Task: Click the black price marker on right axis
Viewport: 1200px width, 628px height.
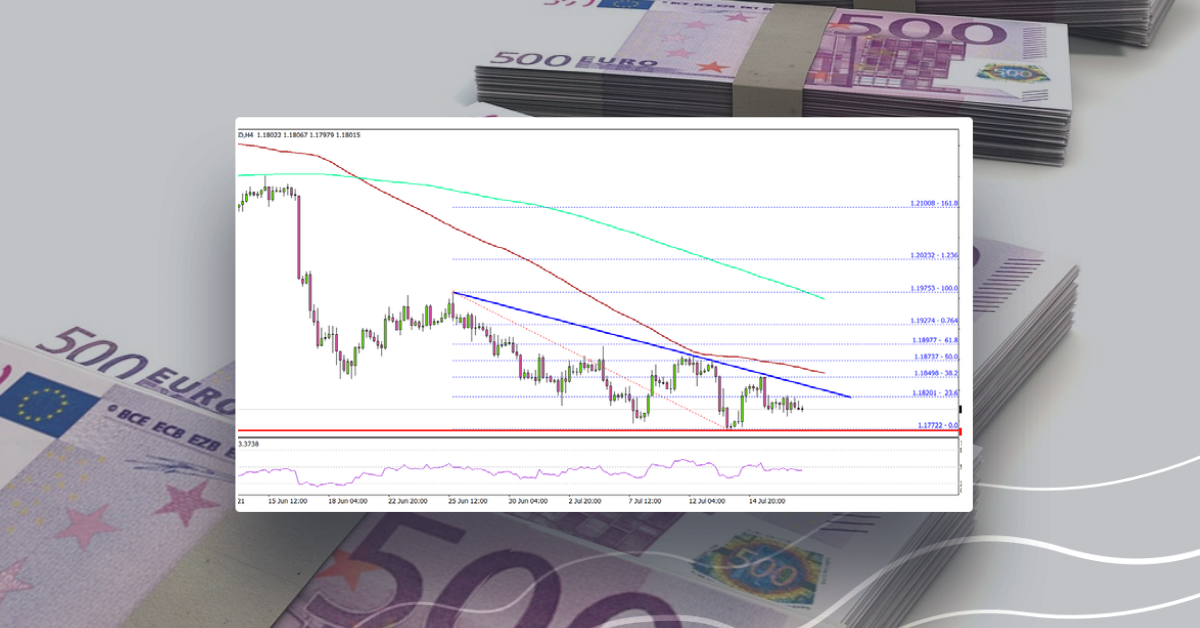Action: tap(959, 410)
